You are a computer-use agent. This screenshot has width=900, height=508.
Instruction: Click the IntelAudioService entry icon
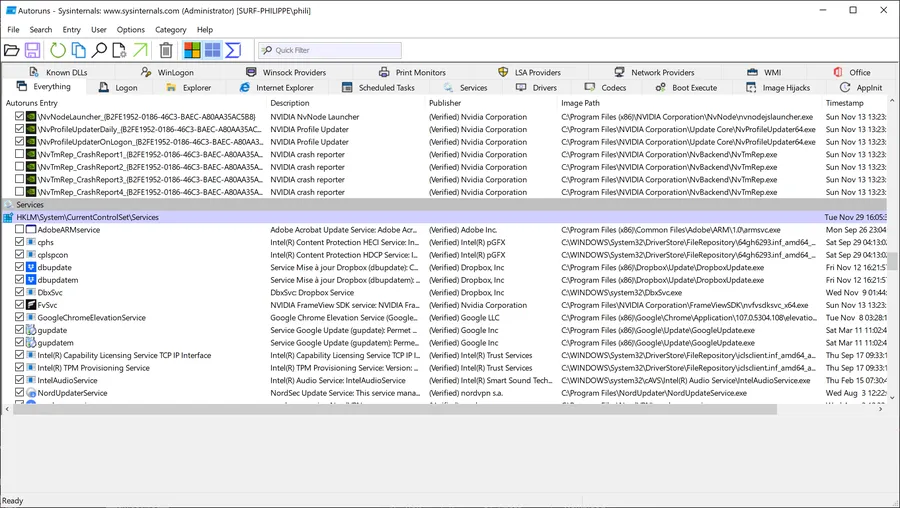31,380
